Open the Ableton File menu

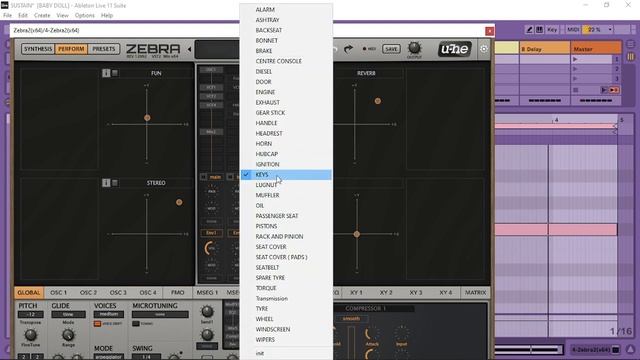coord(7,16)
